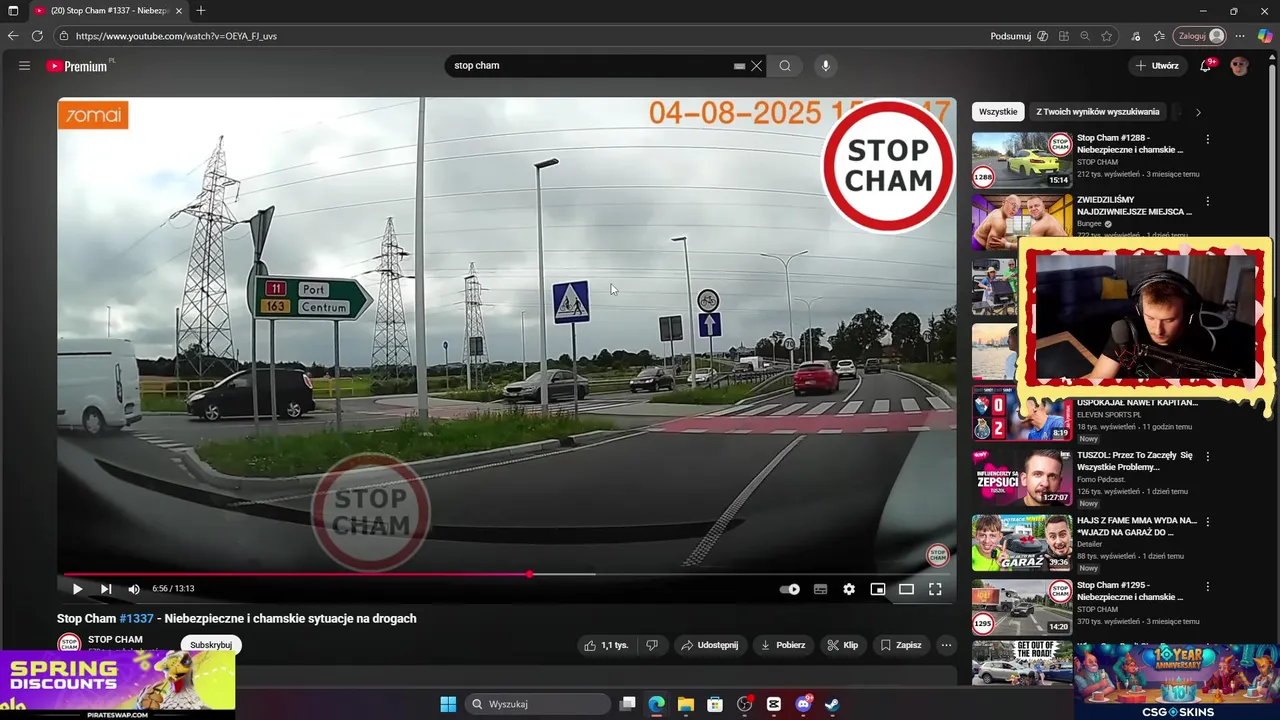Open Stop Cham #1288 video thumbnail

[x=1022, y=160]
